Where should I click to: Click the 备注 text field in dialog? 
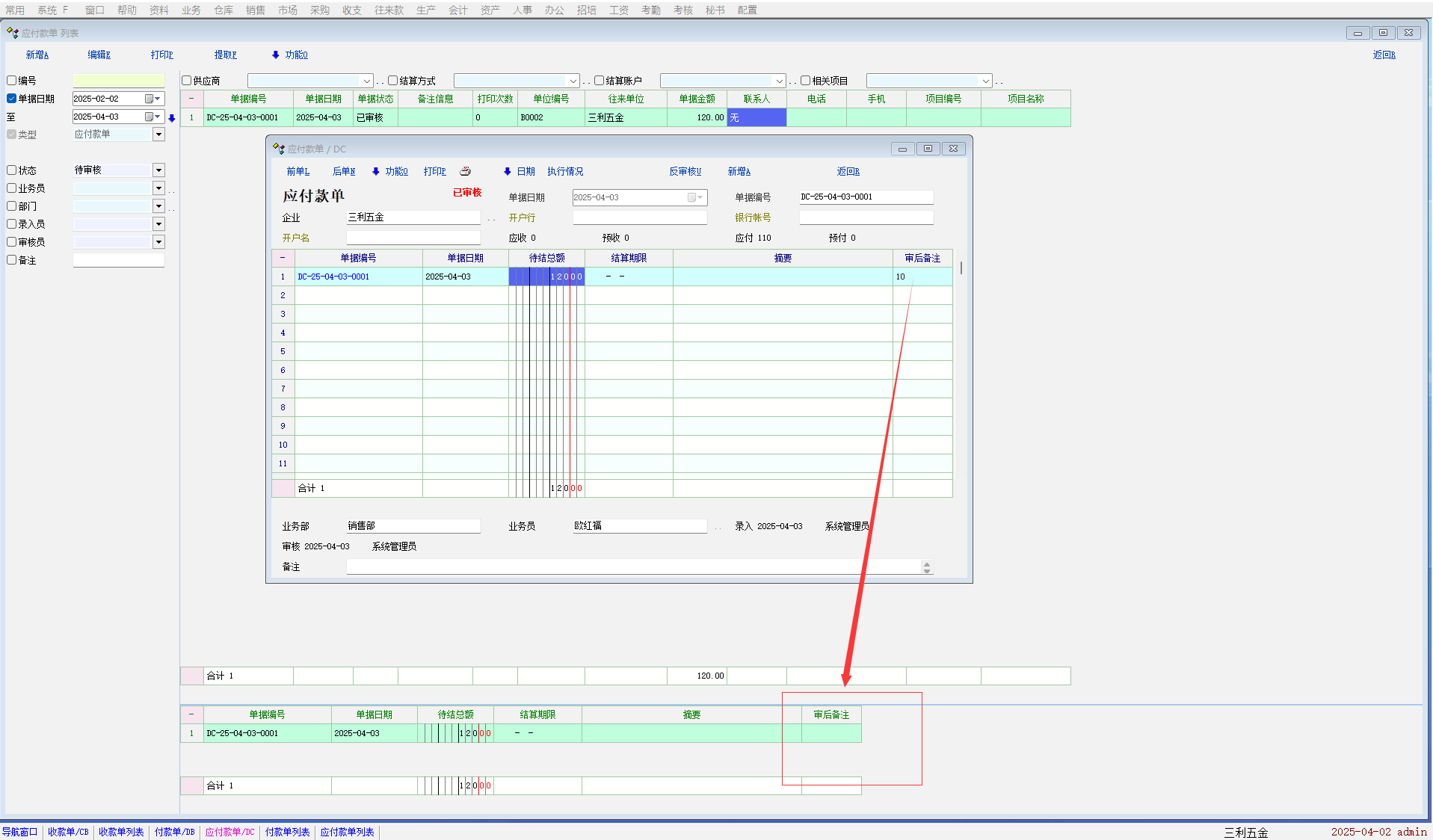634,567
